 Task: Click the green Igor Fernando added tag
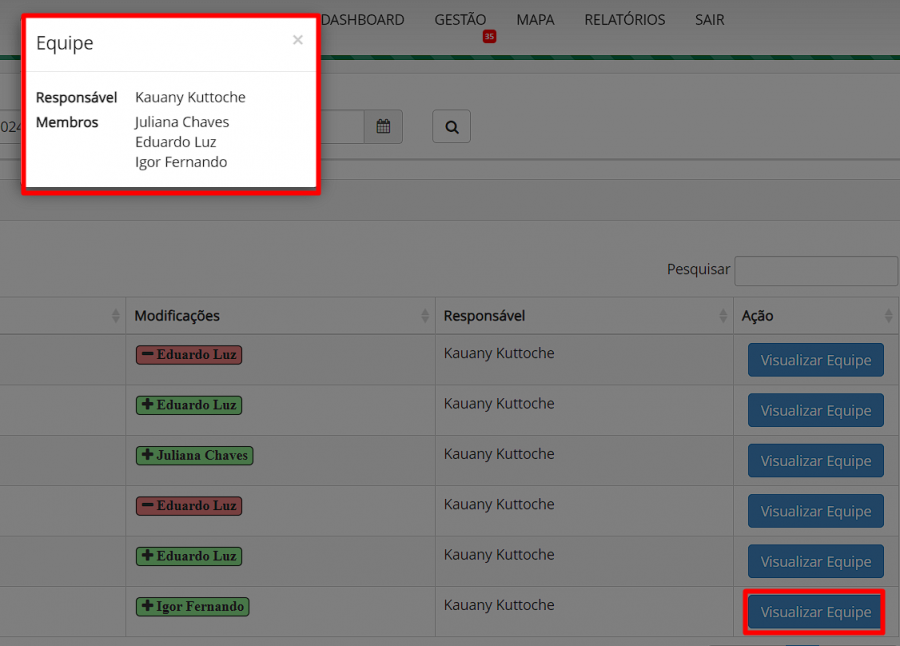[192, 606]
